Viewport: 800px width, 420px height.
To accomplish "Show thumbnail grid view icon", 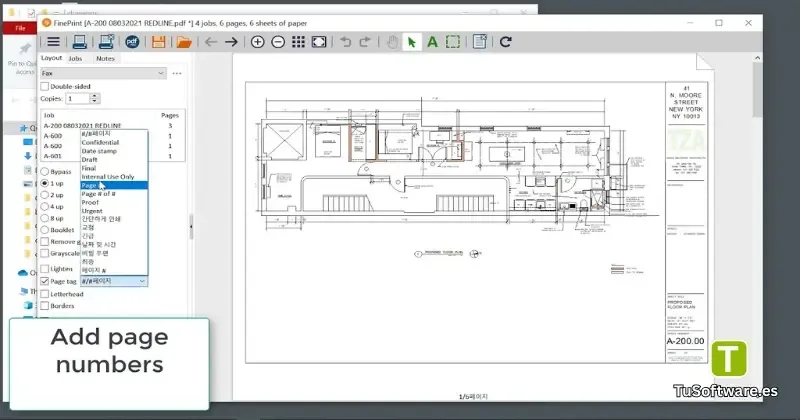I will click(298, 42).
